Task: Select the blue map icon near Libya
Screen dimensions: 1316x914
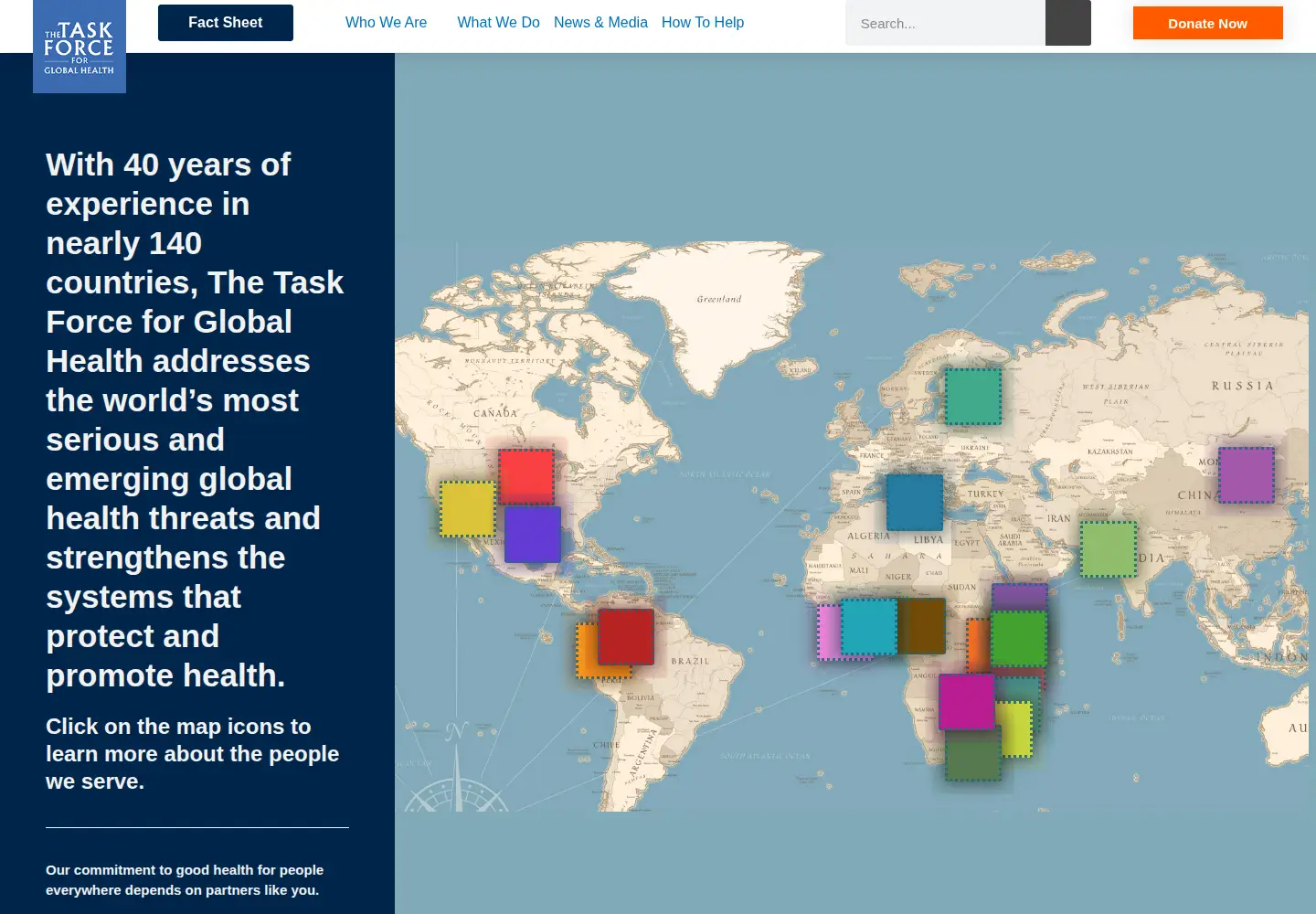Action: pyautogui.click(x=915, y=502)
